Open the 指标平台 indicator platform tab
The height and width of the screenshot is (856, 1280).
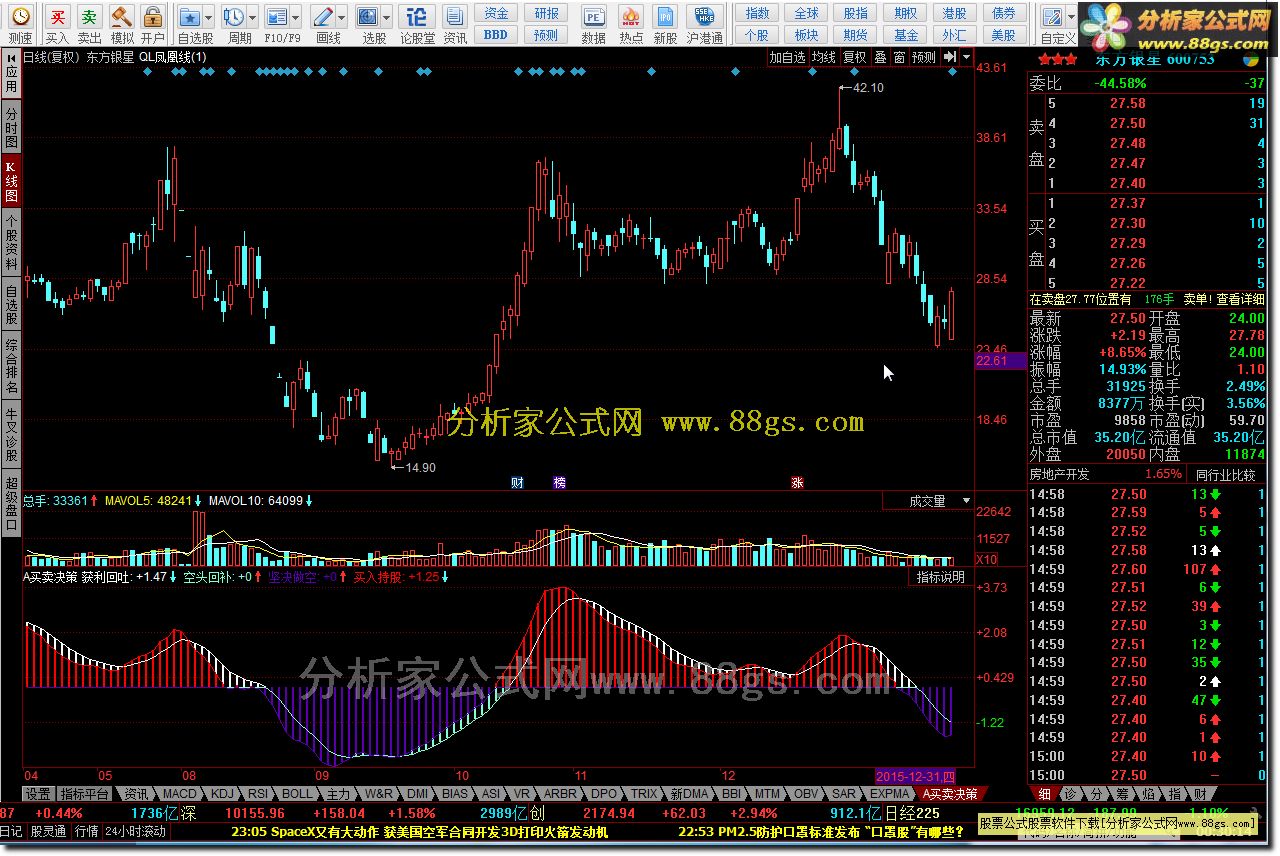click(x=84, y=794)
